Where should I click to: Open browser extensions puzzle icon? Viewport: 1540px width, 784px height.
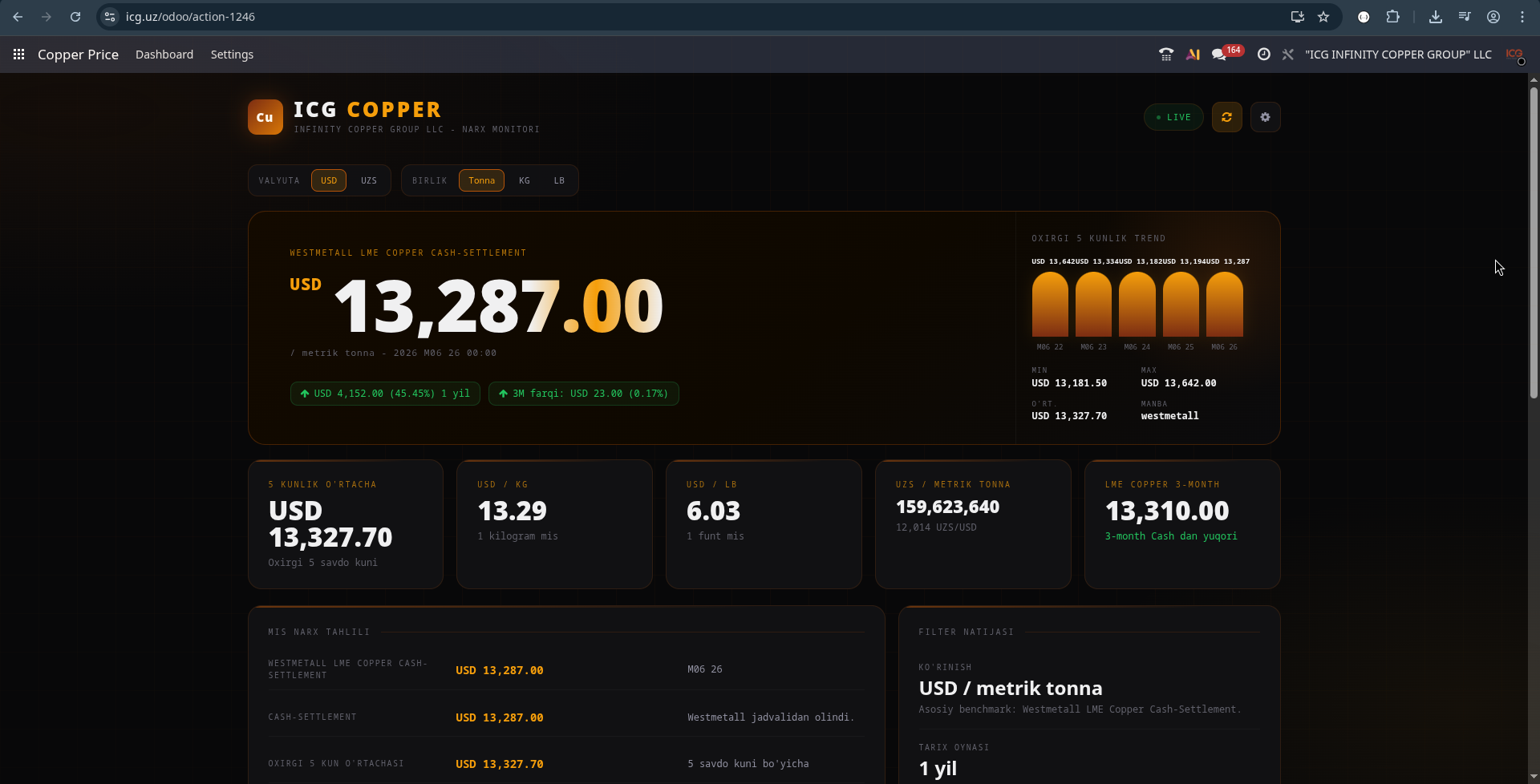click(x=1392, y=17)
